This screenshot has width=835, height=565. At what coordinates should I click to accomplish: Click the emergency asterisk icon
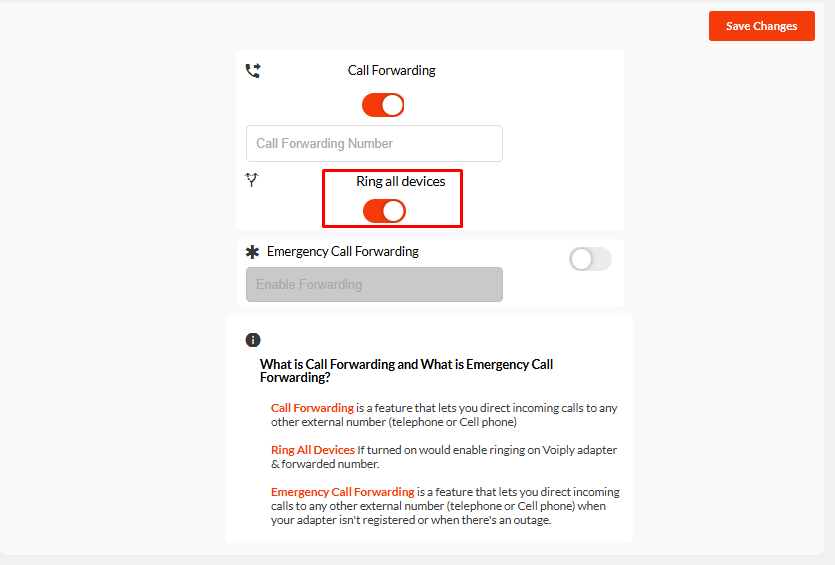tap(252, 252)
